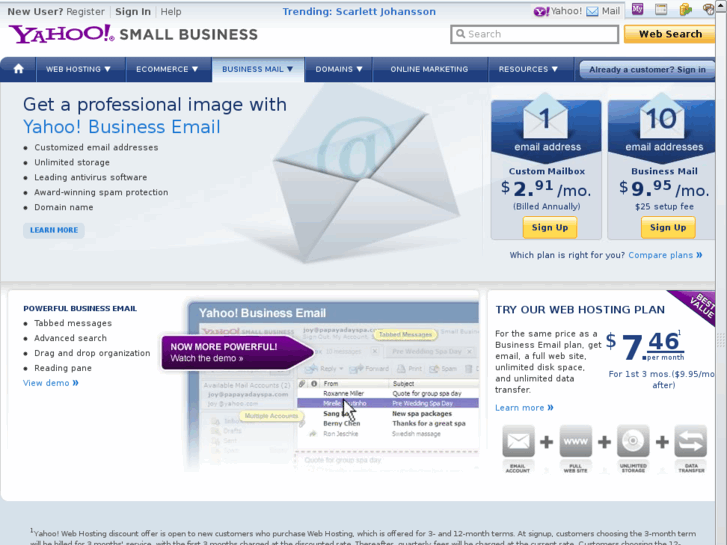The height and width of the screenshot is (545, 727).
Task: Open Yahoo! Mail envelope icon at top
Action: pos(592,11)
